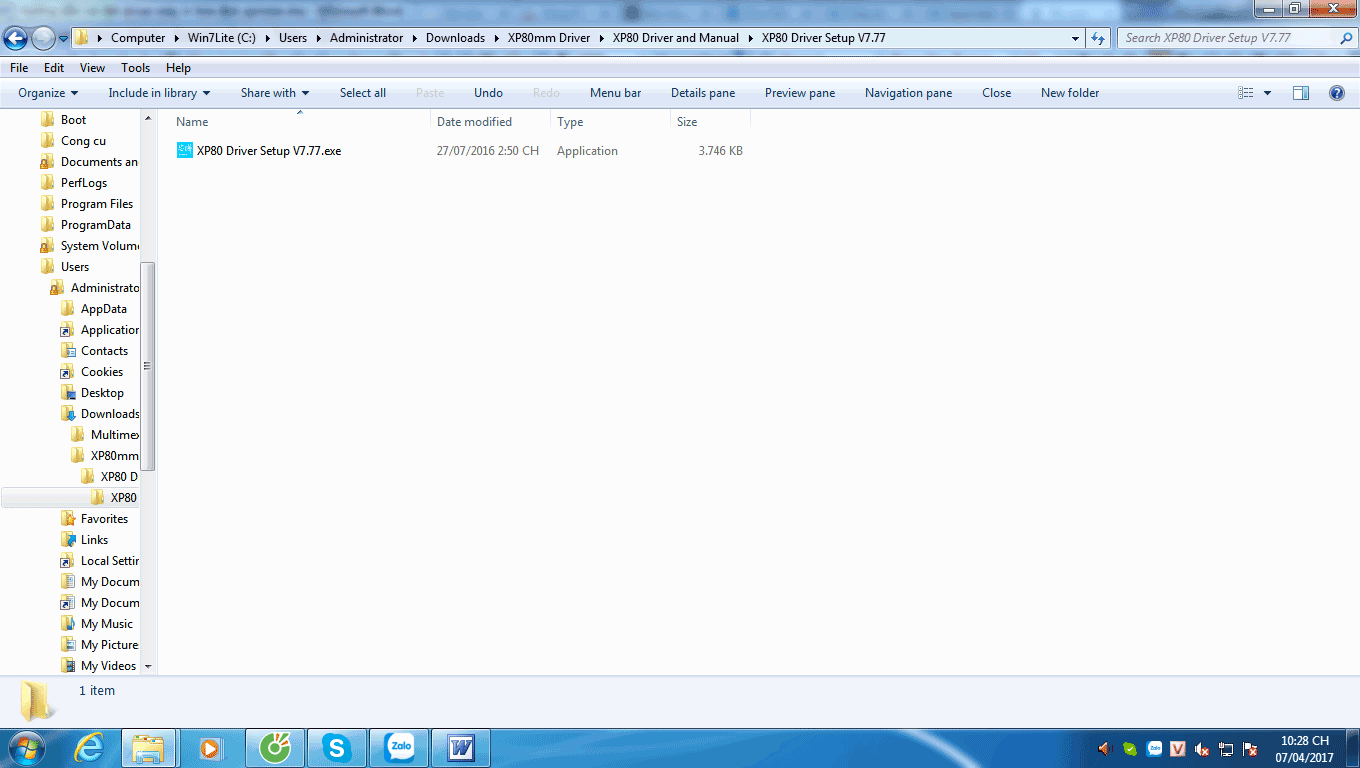Click the volume speaker tray icon
This screenshot has height=768, width=1360.
point(1104,748)
